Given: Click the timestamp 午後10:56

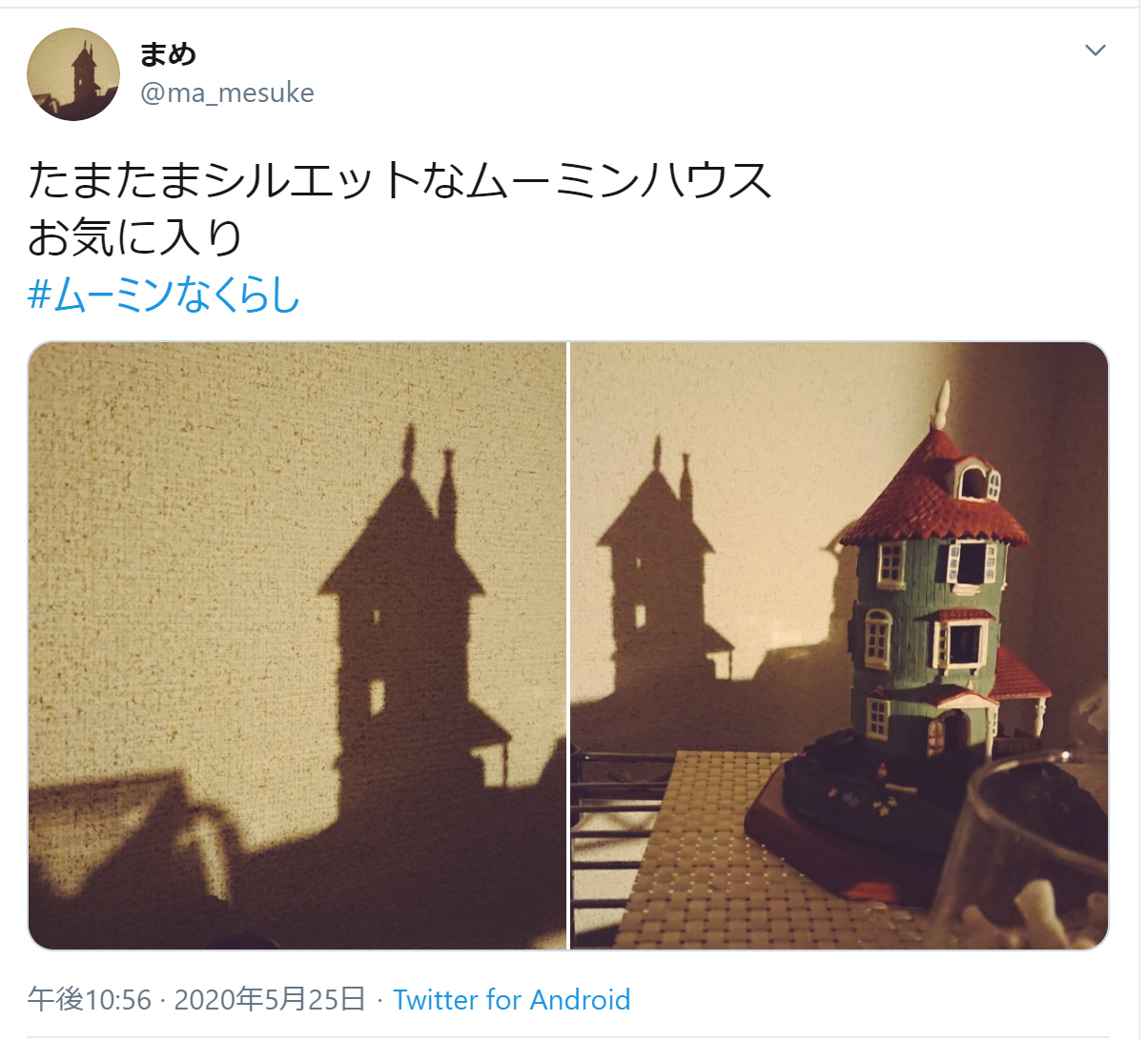Looking at the screenshot, I should pos(90,999).
